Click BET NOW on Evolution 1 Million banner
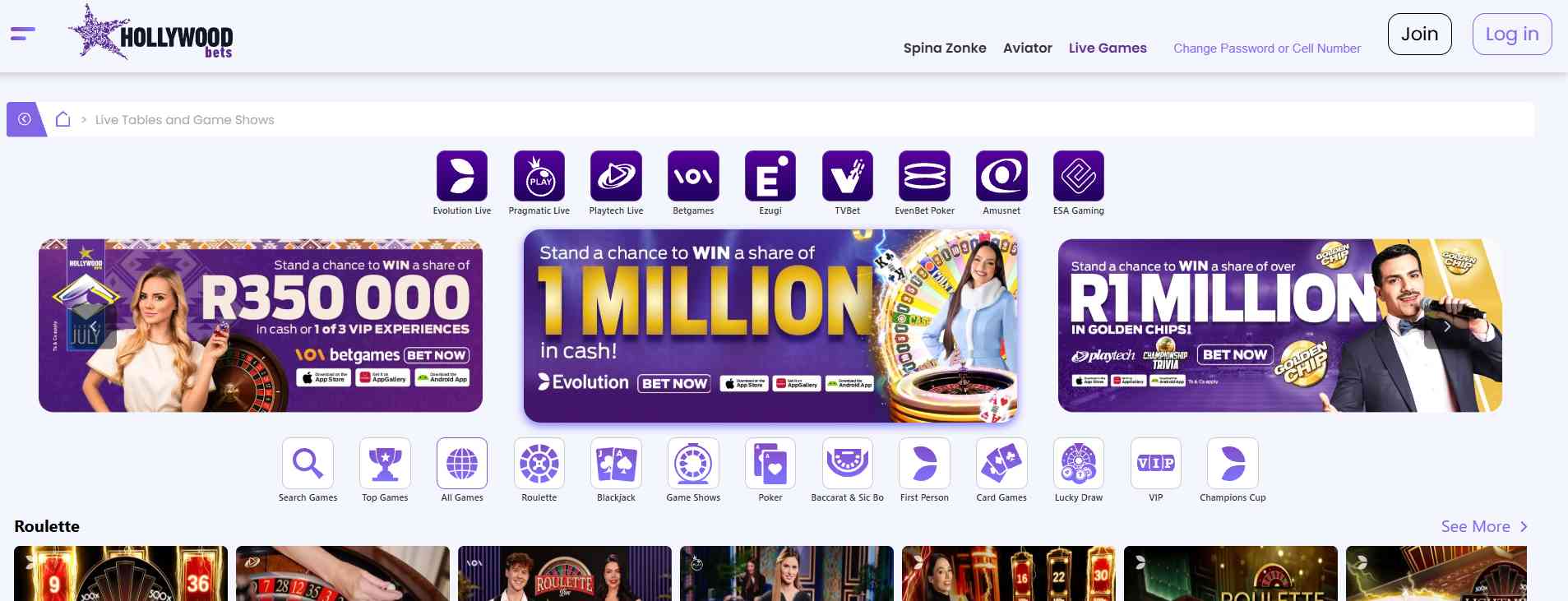The width and height of the screenshot is (1568, 601). [674, 383]
